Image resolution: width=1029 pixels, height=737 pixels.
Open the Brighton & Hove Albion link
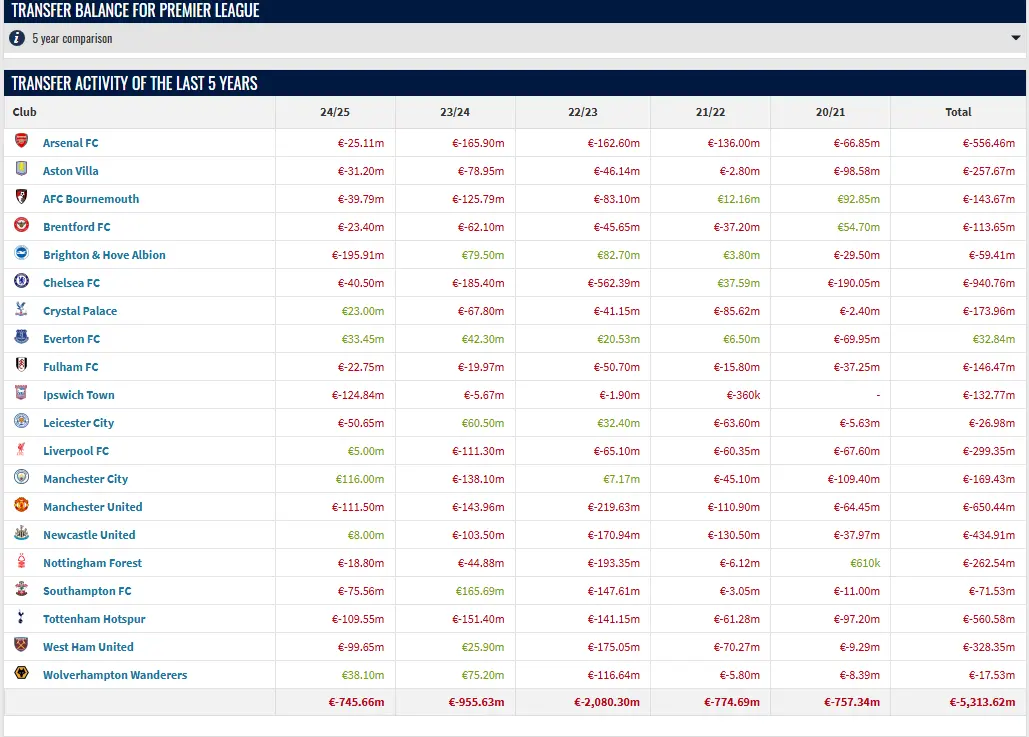point(104,255)
